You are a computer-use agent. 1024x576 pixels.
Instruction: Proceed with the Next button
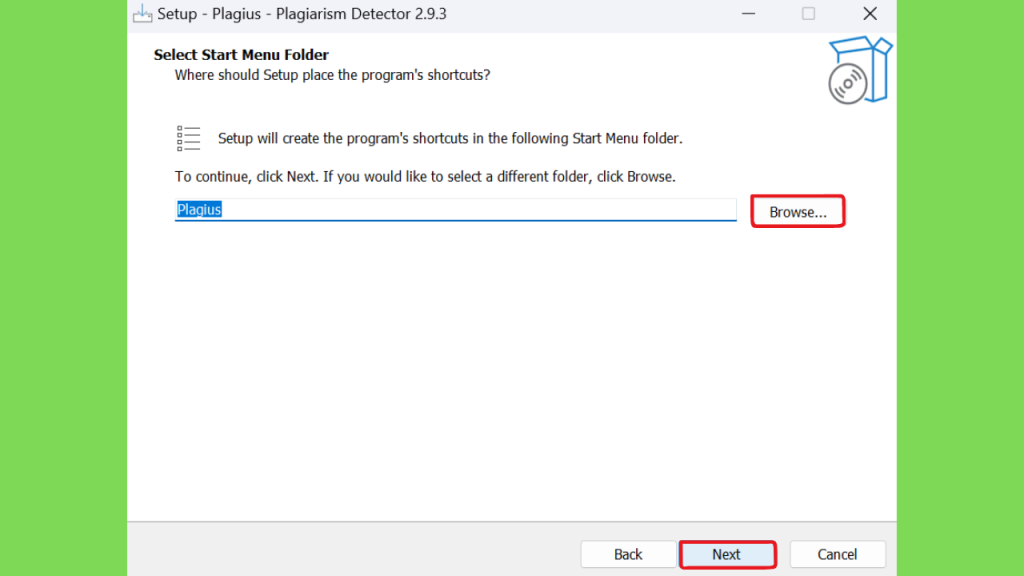point(727,554)
